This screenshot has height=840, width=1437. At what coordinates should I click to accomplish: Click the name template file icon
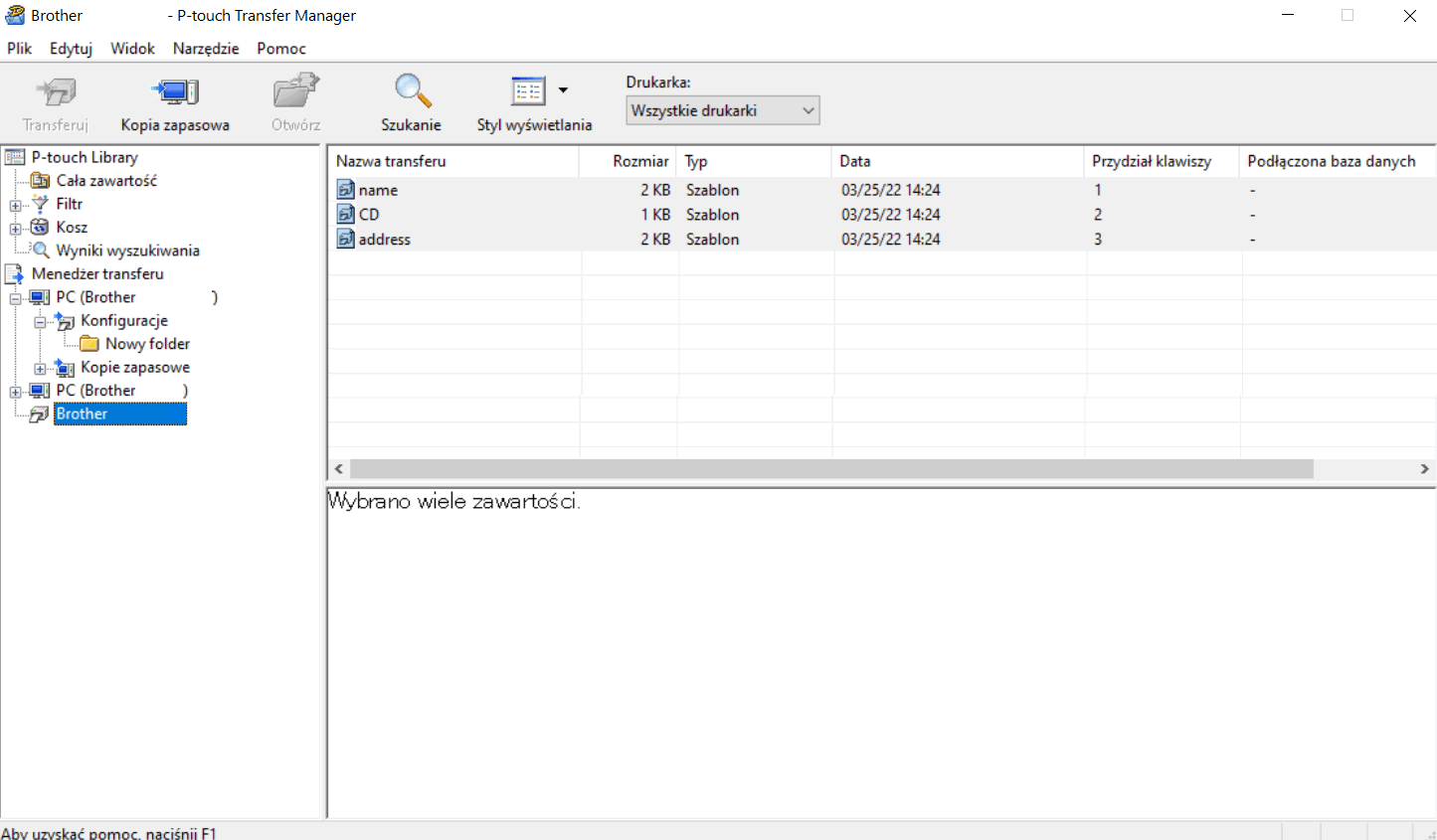[346, 190]
